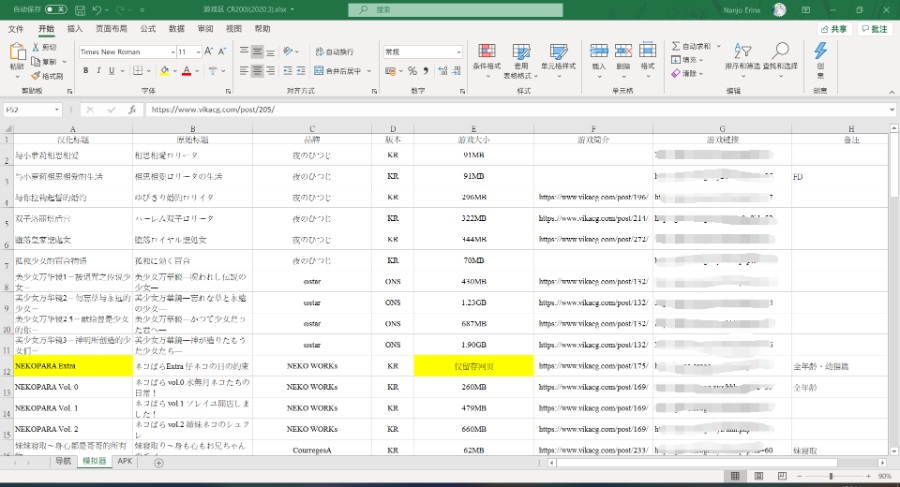Switch to the 数据 (Data) tab
The image size is (900, 487).
coord(177,29)
